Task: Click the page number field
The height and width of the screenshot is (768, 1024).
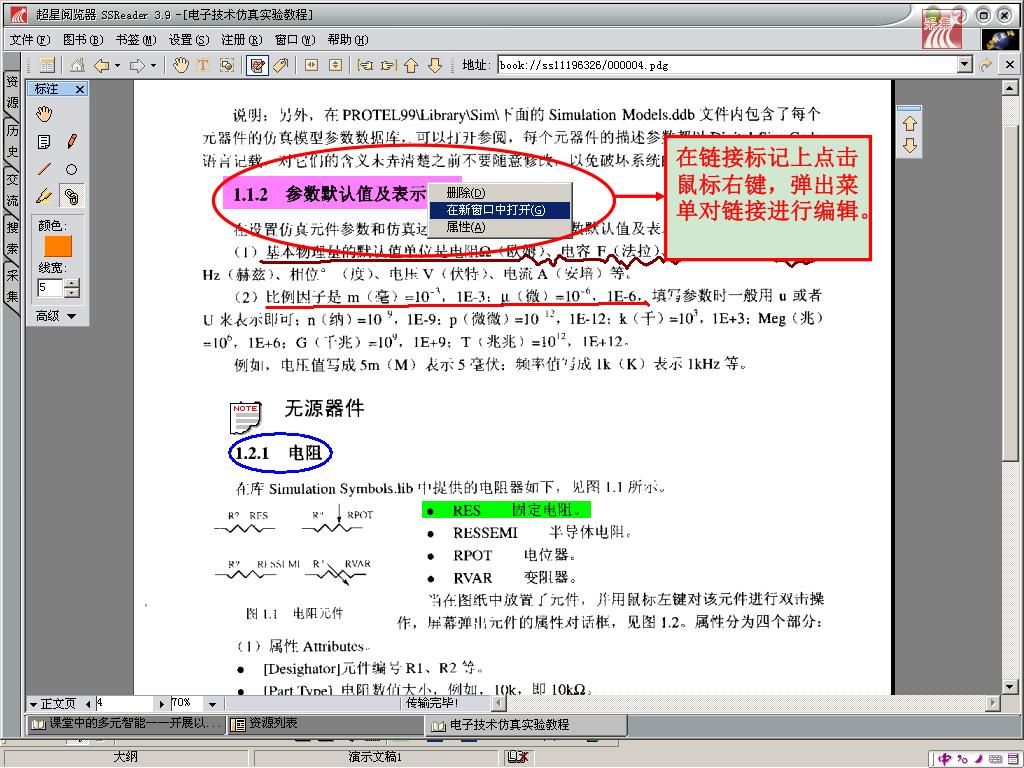Action: tap(125, 703)
